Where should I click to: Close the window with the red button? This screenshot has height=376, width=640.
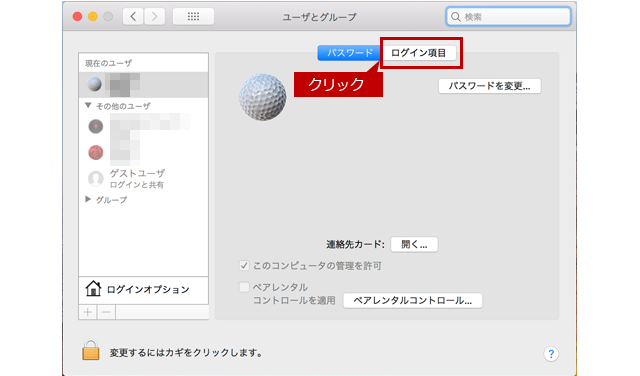(77, 16)
